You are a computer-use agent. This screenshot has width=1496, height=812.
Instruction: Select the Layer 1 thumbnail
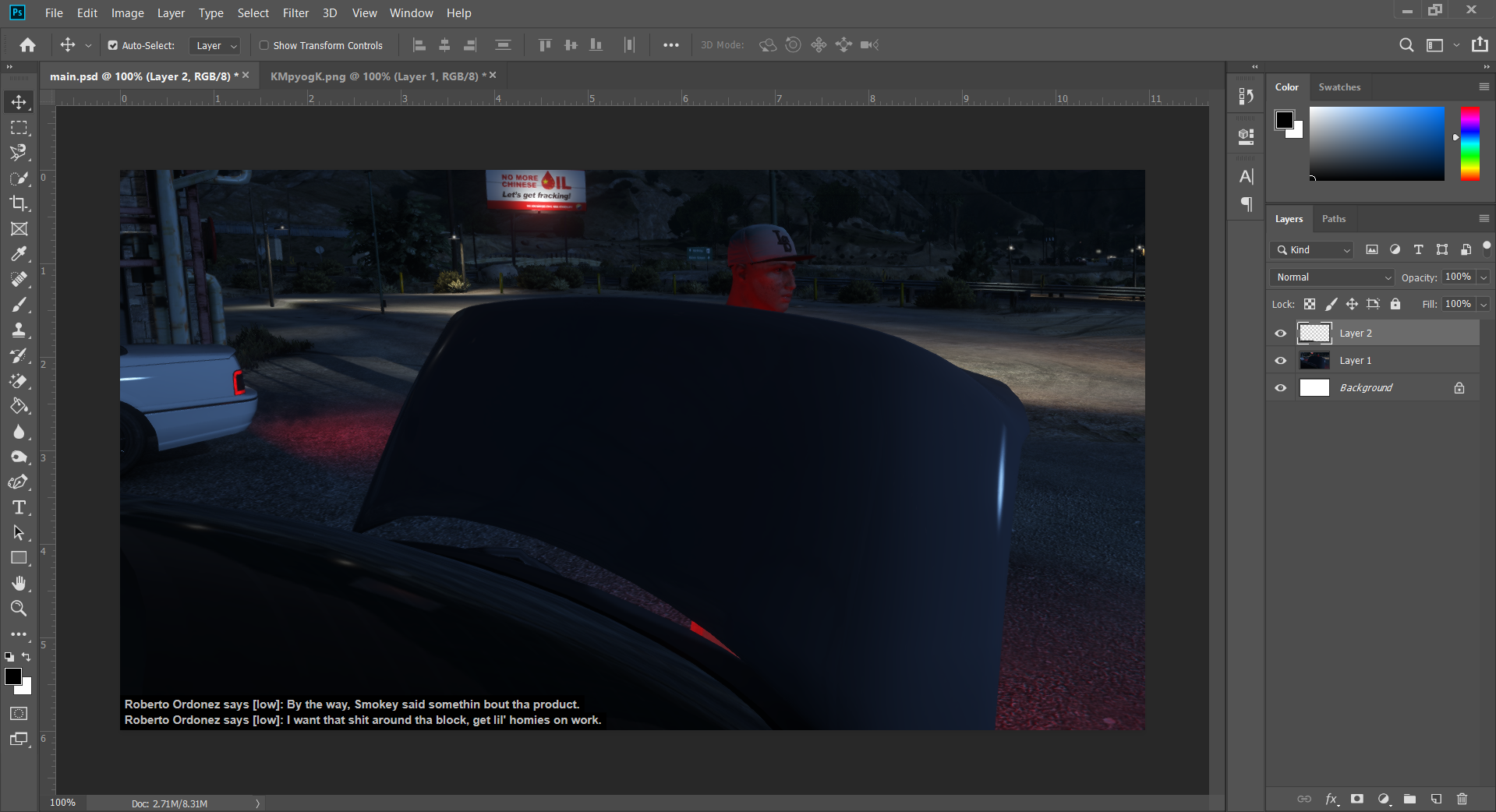(x=1314, y=361)
